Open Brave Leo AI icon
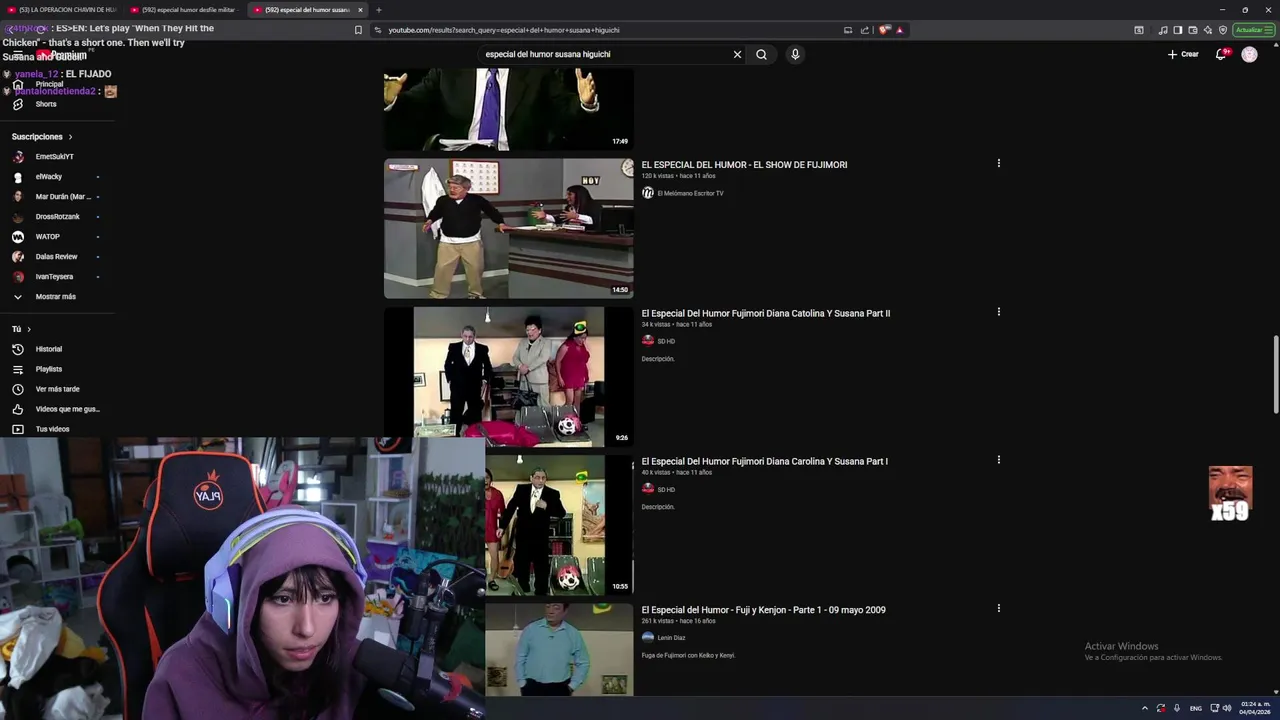Screen dimensions: 1280x720 pyautogui.click(x=1208, y=30)
